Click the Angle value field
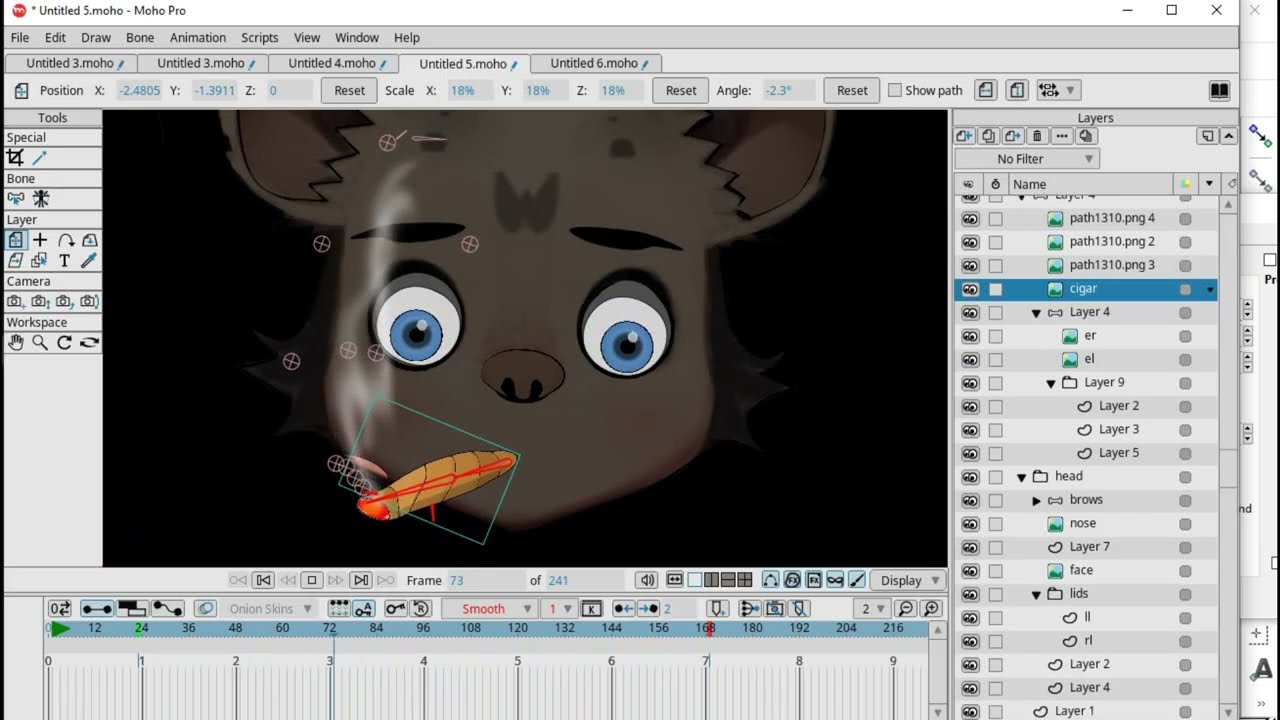Image resolution: width=1280 pixels, height=720 pixels. (x=788, y=90)
